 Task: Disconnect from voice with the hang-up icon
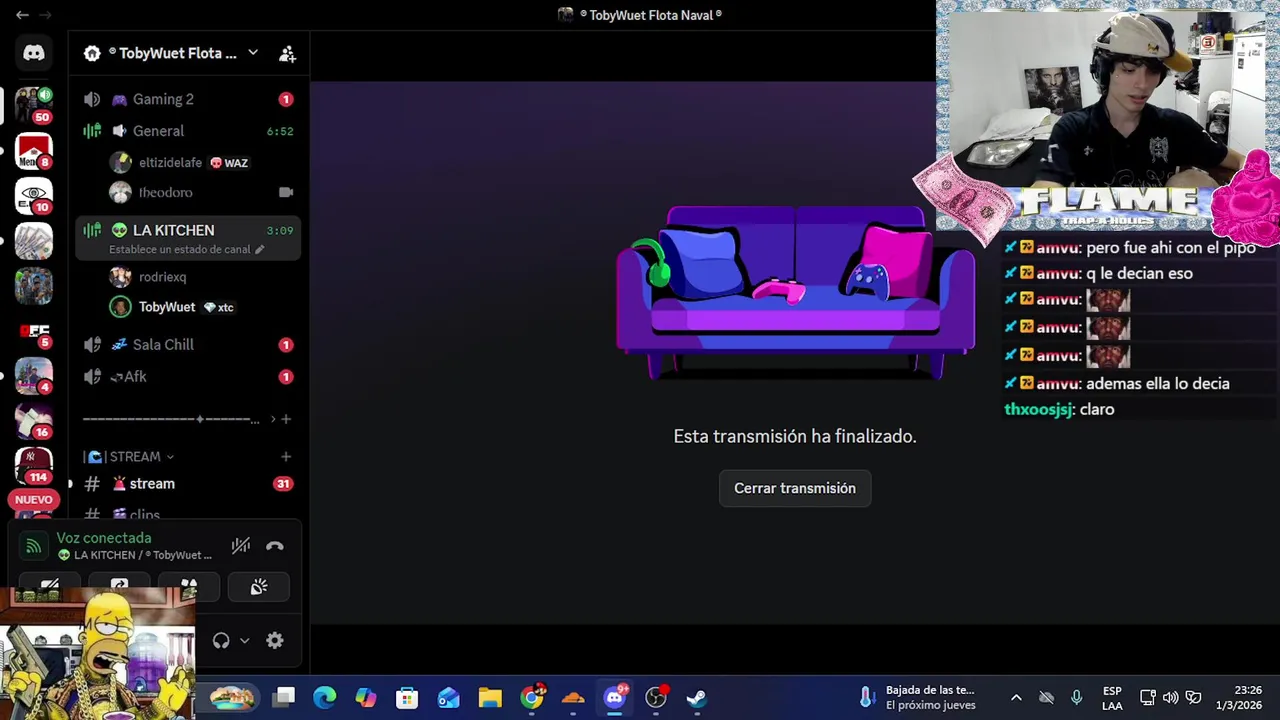[275, 546]
